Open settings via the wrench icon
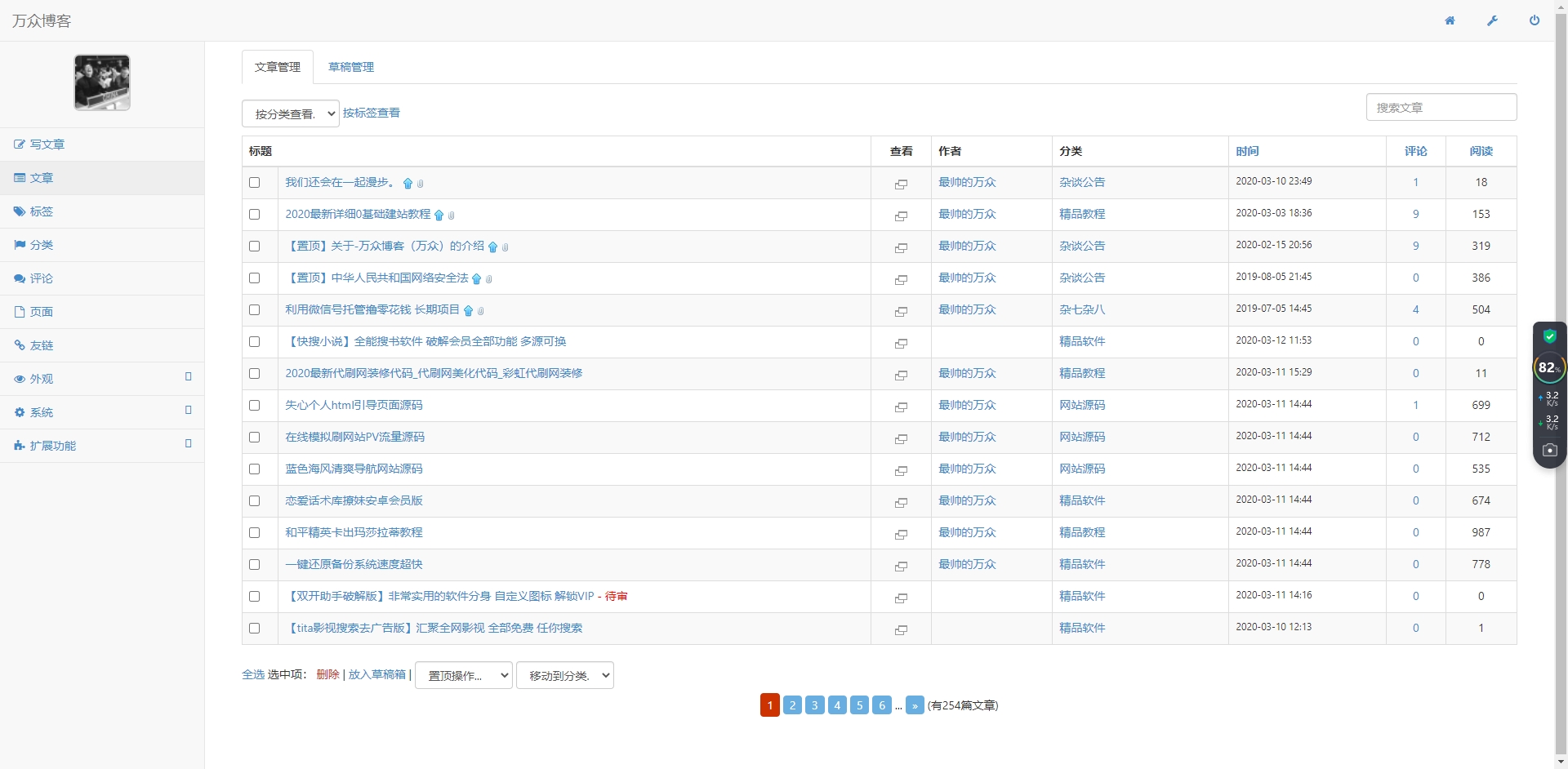The image size is (1568, 769). 1492,20
